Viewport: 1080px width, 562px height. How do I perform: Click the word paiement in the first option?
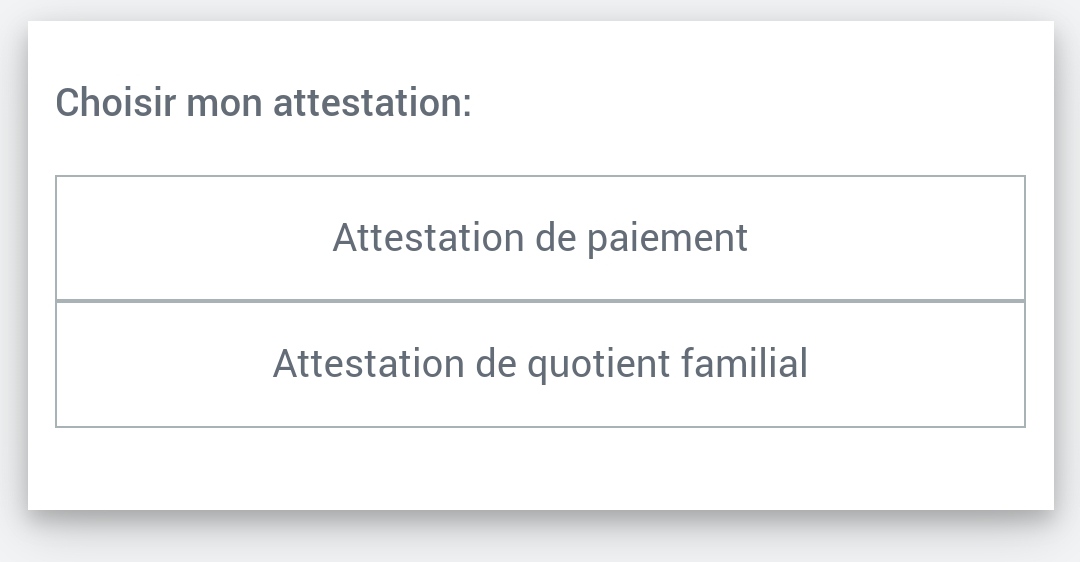coord(667,239)
